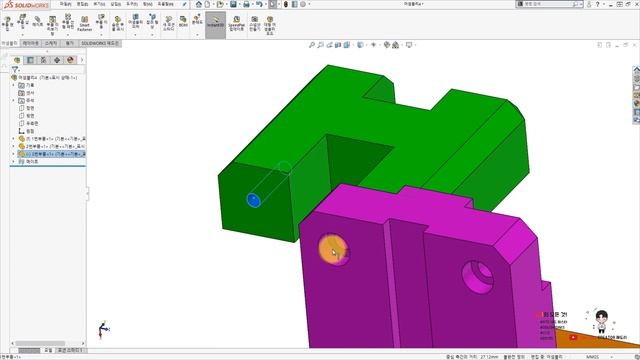Click the Apply Scene icon
Screen dimensions: 640x360
tap(396, 45)
